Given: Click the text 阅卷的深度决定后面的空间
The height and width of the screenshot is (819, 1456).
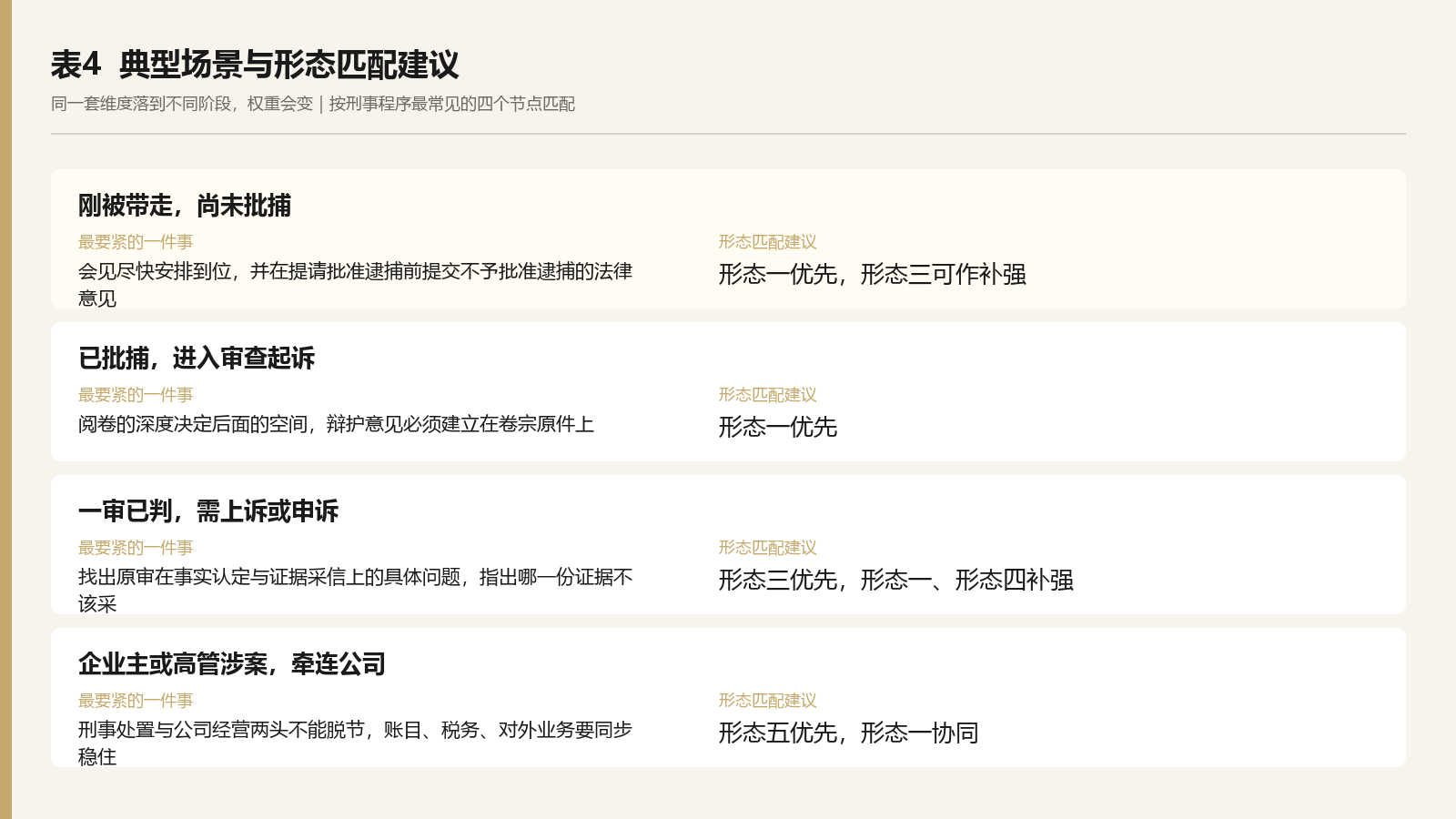Looking at the screenshot, I should coord(336,424).
